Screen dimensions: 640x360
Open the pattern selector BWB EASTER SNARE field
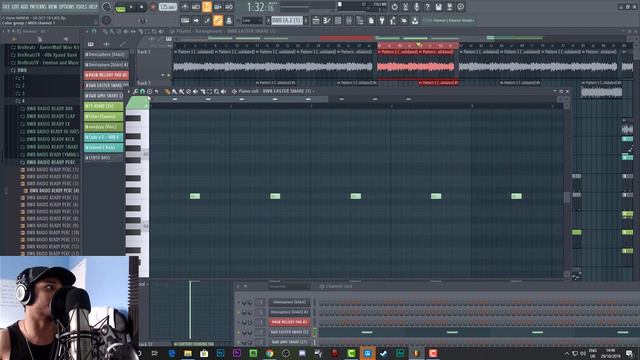[x=286, y=20]
